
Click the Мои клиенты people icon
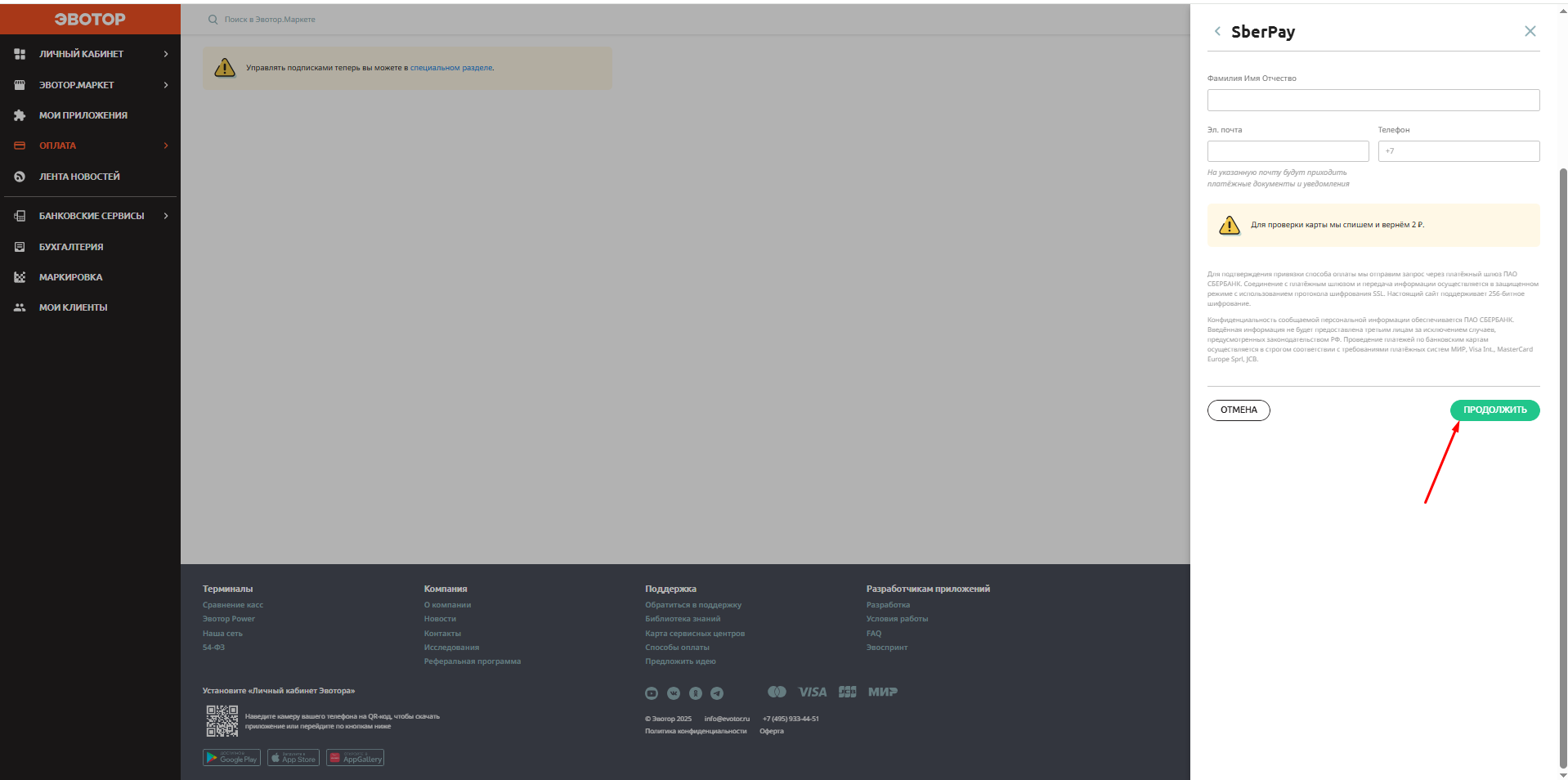[20, 307]
